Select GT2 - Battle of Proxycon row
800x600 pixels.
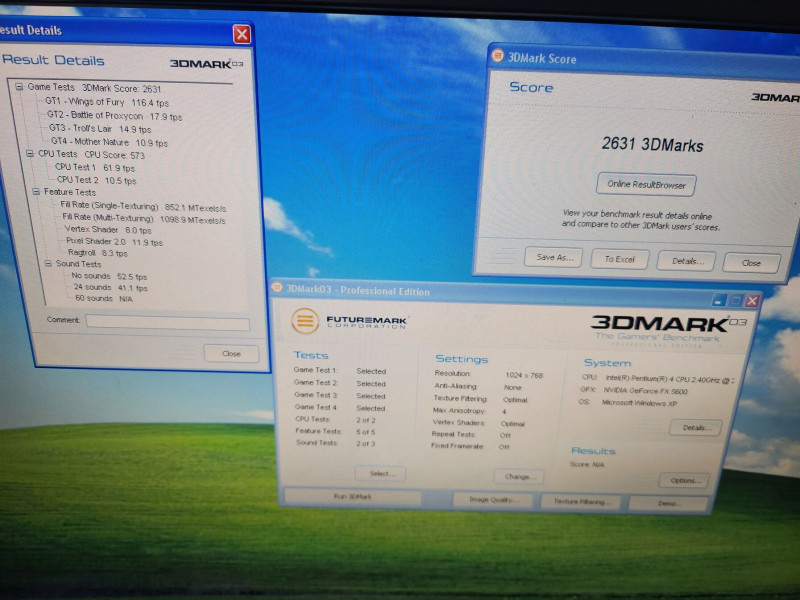coord(114,116)
